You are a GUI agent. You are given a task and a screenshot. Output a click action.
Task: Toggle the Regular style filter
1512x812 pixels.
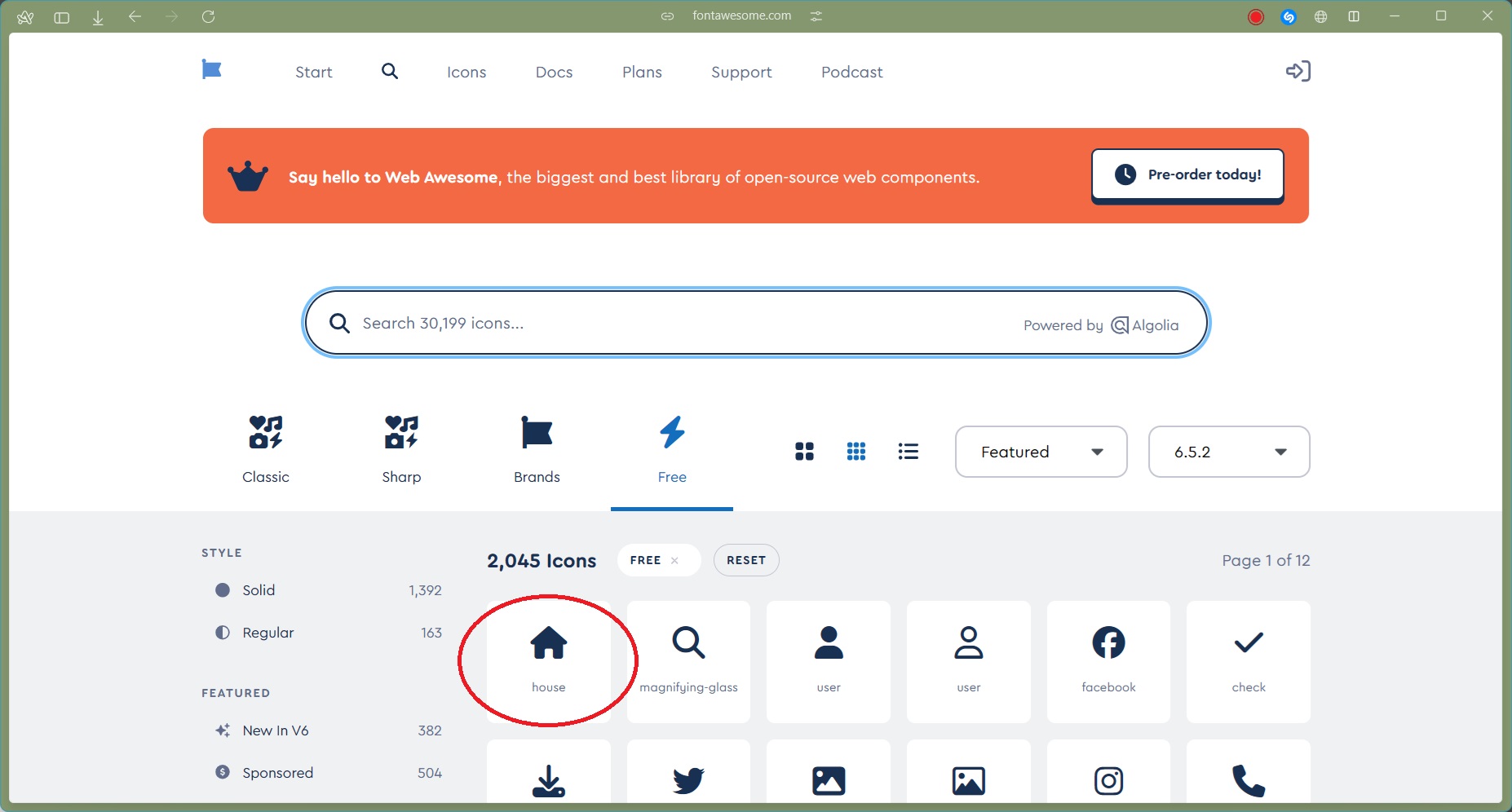(267, 633)
